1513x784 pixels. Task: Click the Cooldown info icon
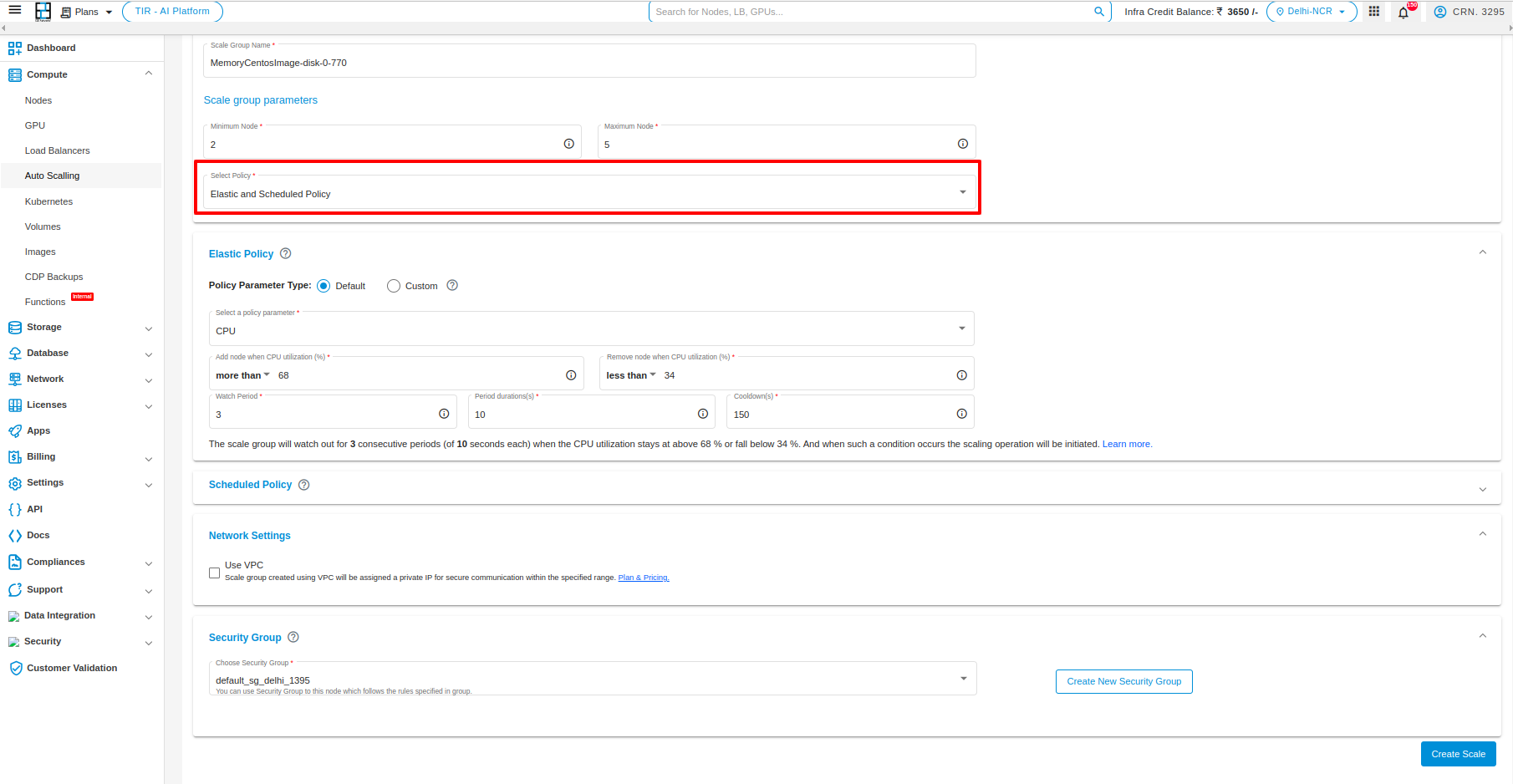[962, 414]
